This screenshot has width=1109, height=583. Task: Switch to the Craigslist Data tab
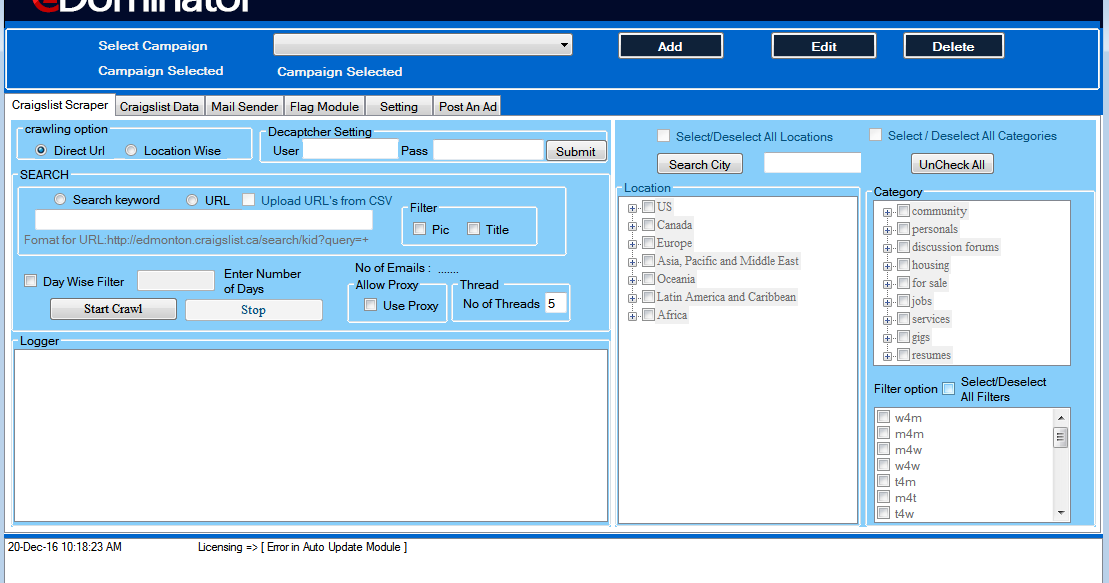tap(160, 105)
